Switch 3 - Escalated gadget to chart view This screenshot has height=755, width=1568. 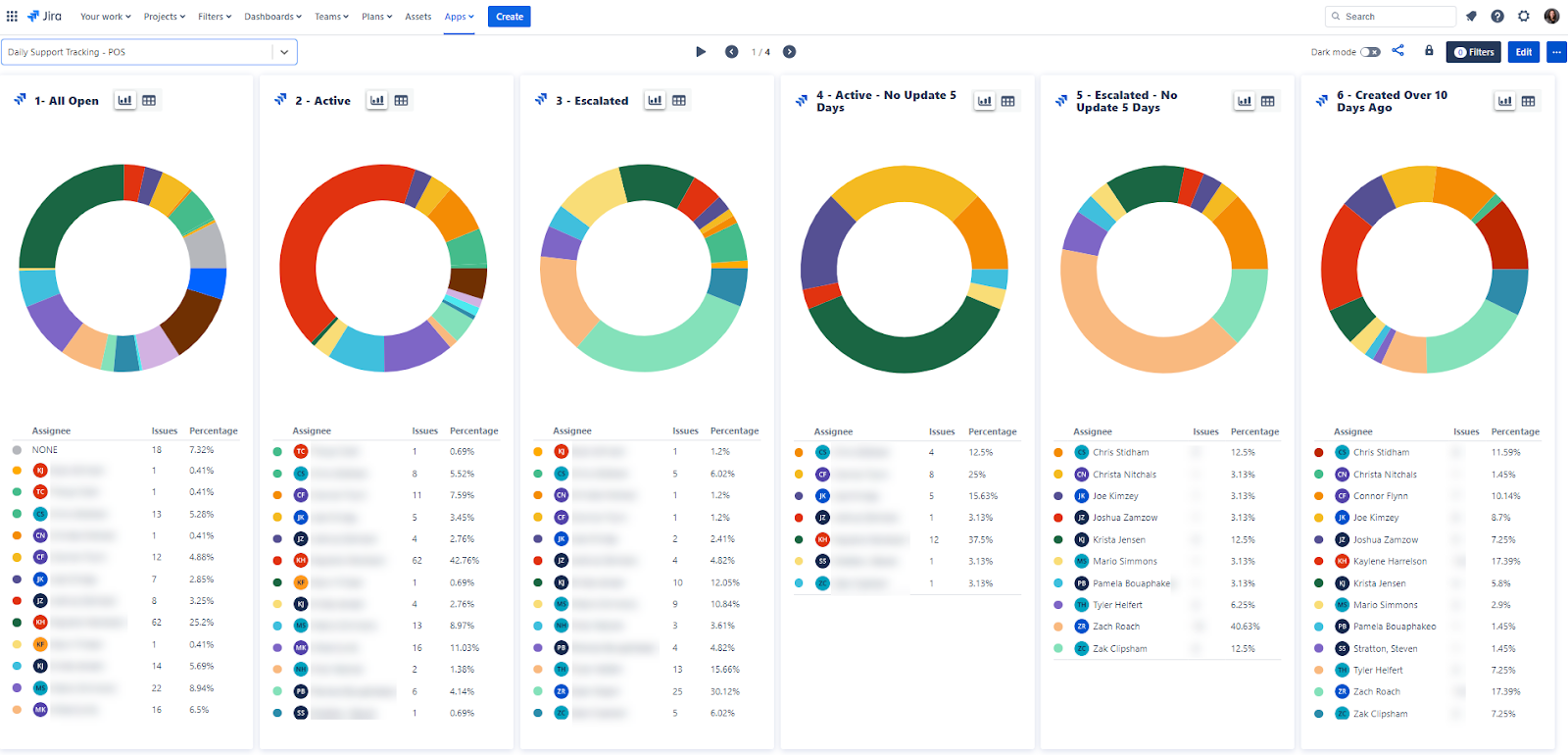tap(655, 100)
